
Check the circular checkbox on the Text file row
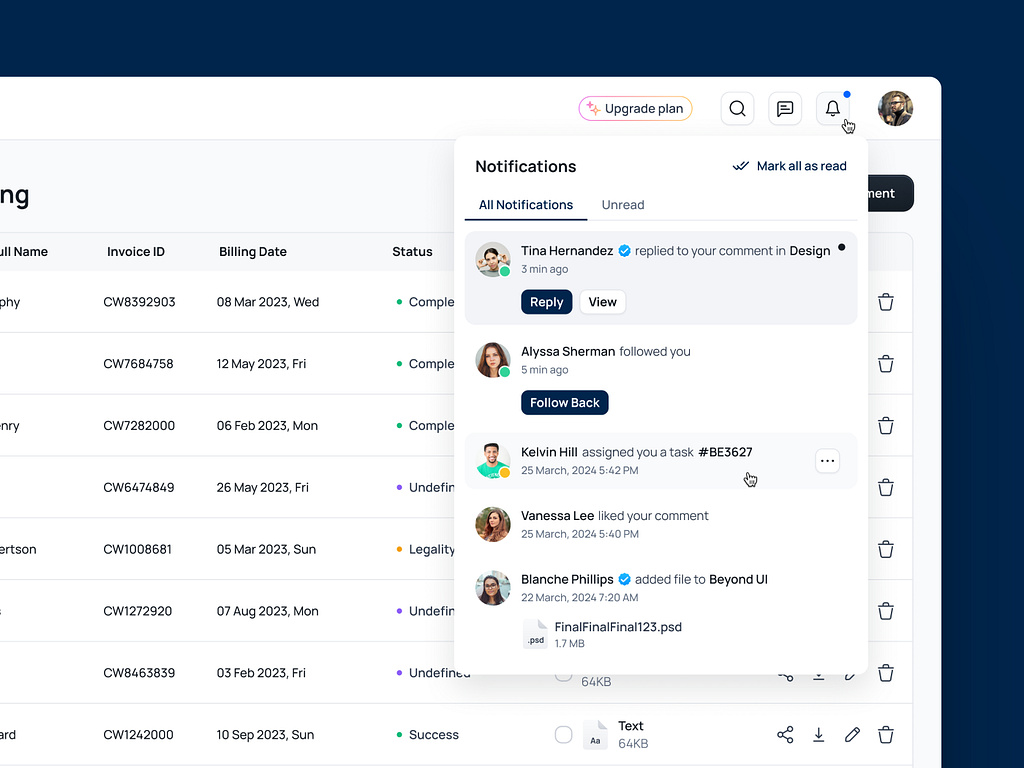563,735
